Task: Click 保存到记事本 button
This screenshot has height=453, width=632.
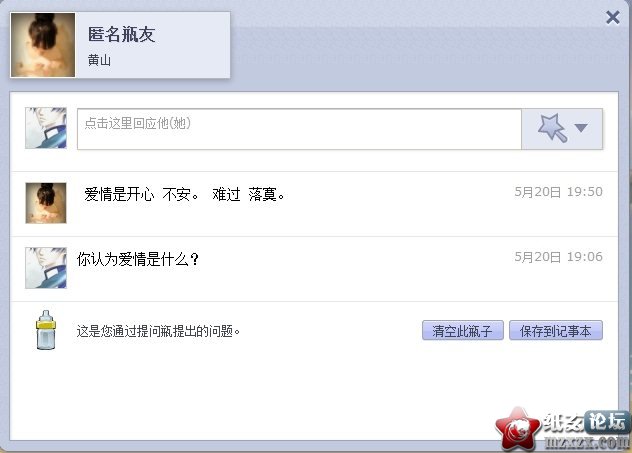Action: (x=556, y=331)
